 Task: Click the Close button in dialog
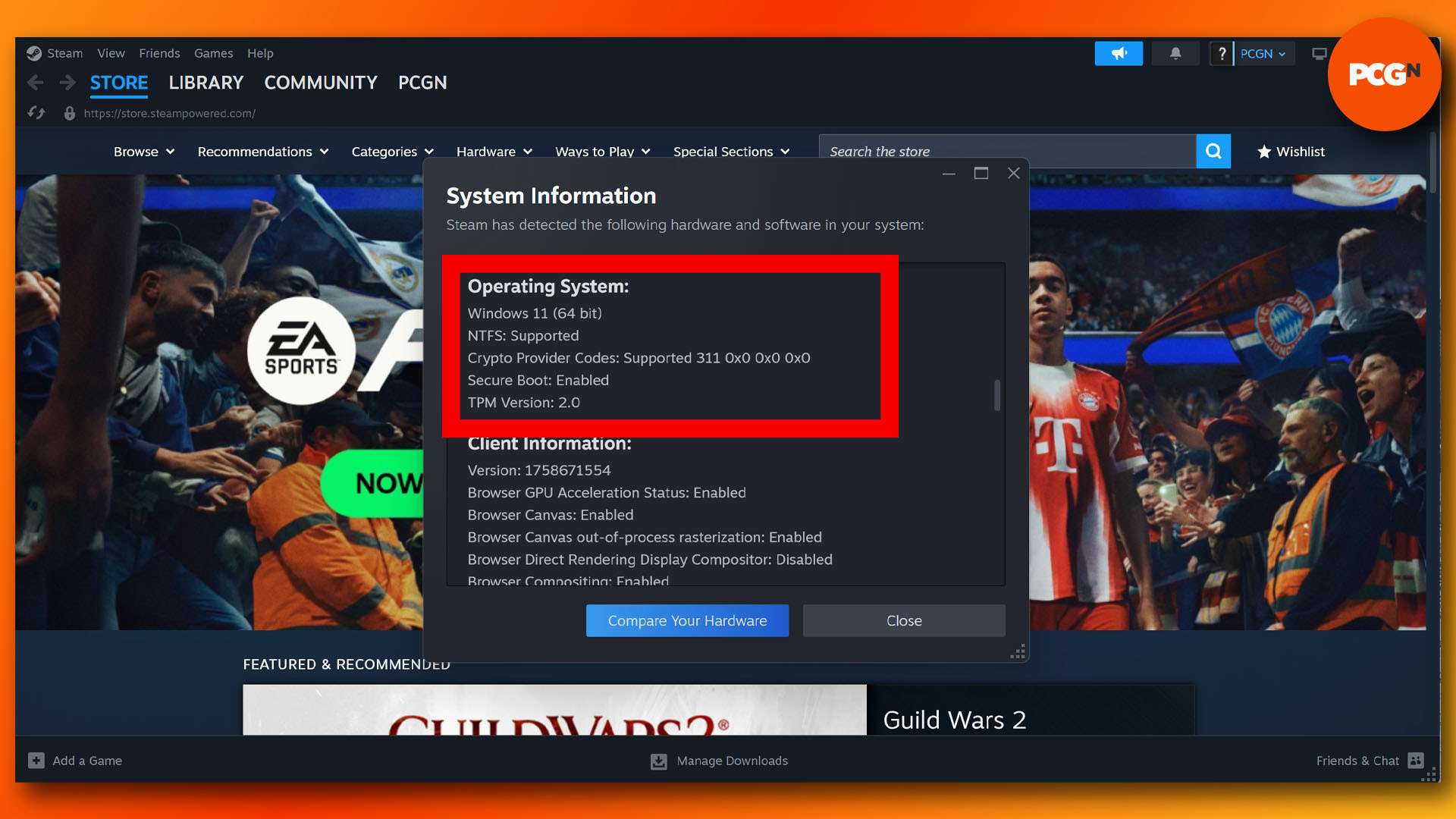click(904, 620)
